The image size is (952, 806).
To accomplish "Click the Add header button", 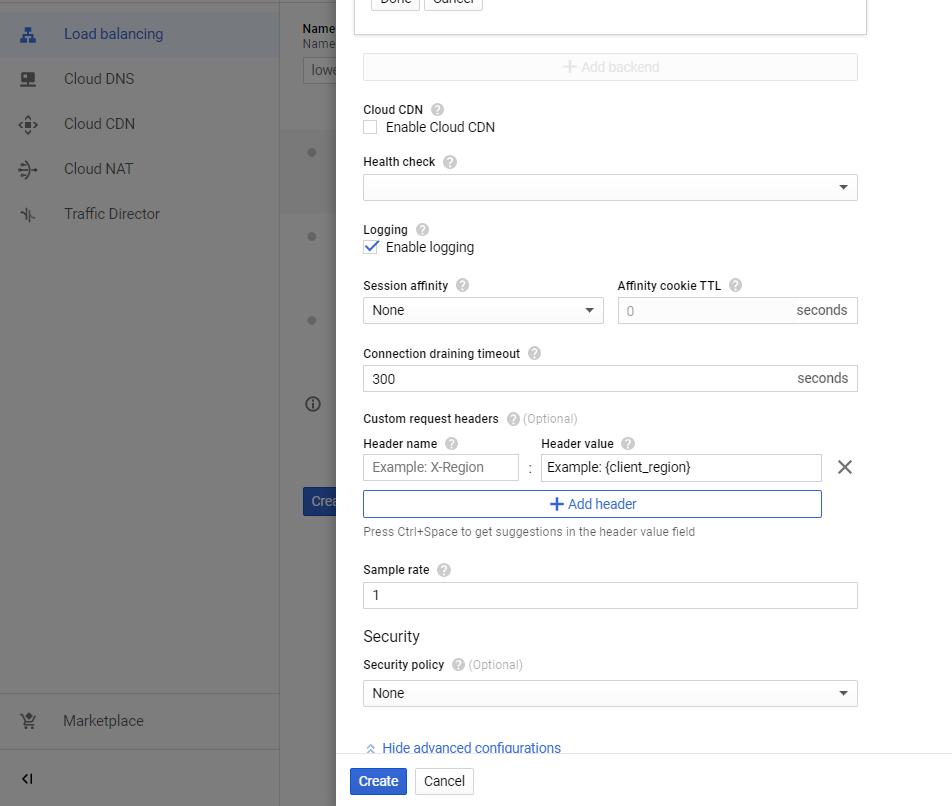I will point(593,504).
